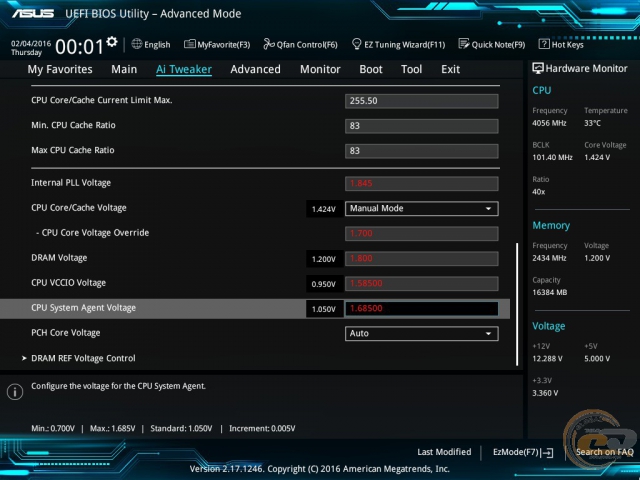
Task: Click the 00:01 clock display
Action: pos(80,46)
